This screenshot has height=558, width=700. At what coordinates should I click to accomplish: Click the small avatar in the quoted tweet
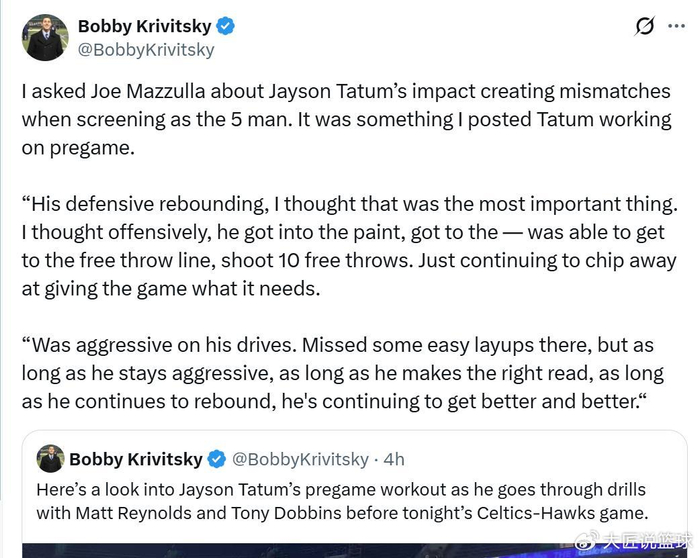(51, 459)
